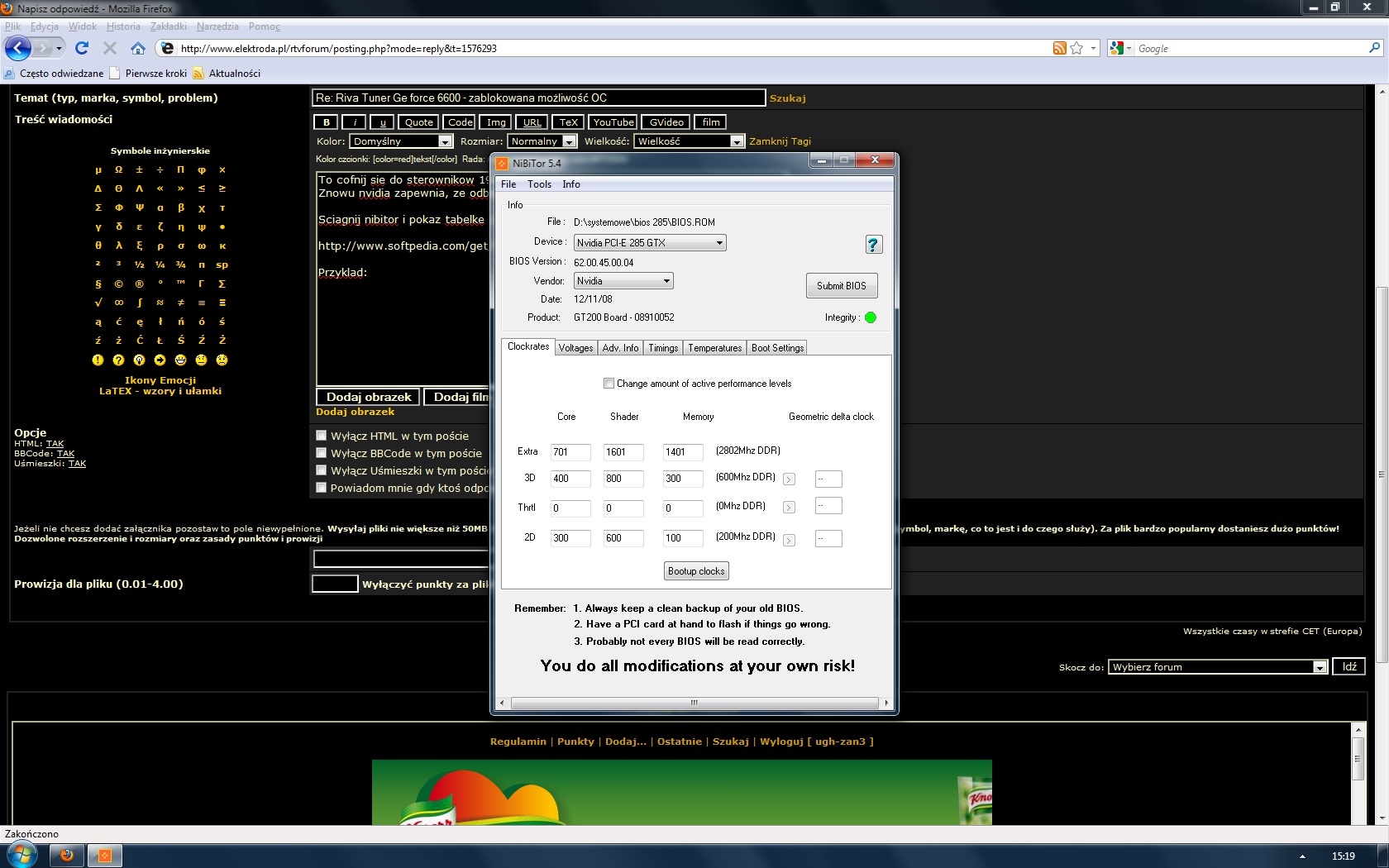Click the blue question mark help icon

[x=873, y=245]
